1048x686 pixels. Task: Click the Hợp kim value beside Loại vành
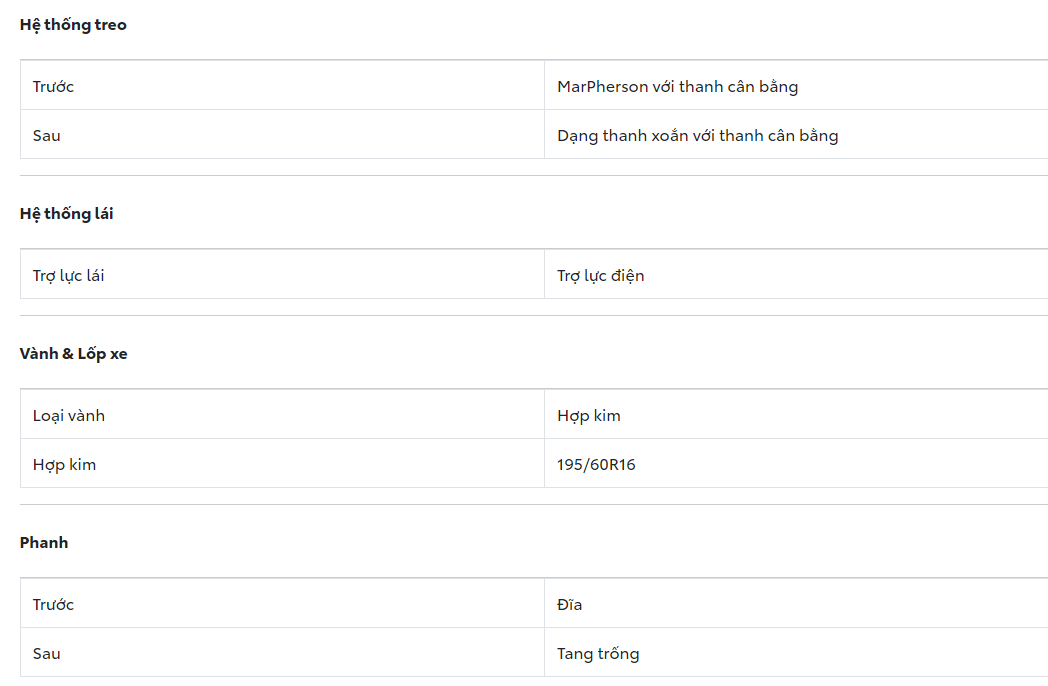coord(588,415)
